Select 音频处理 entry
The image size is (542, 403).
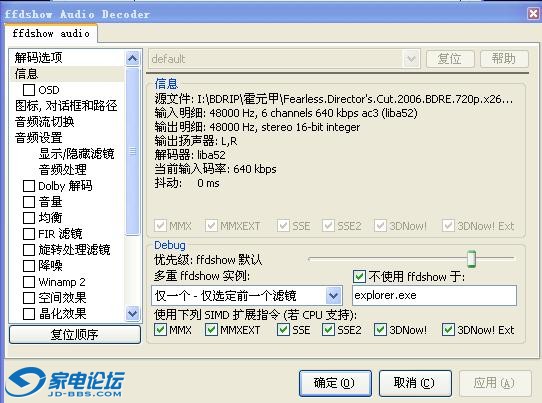[x=63, y=170]
